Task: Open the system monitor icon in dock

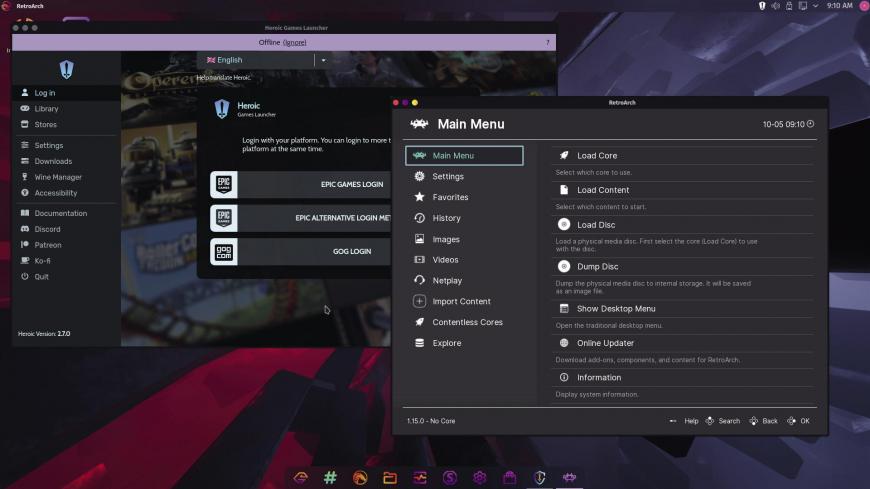Action: (x=420, y=477)
